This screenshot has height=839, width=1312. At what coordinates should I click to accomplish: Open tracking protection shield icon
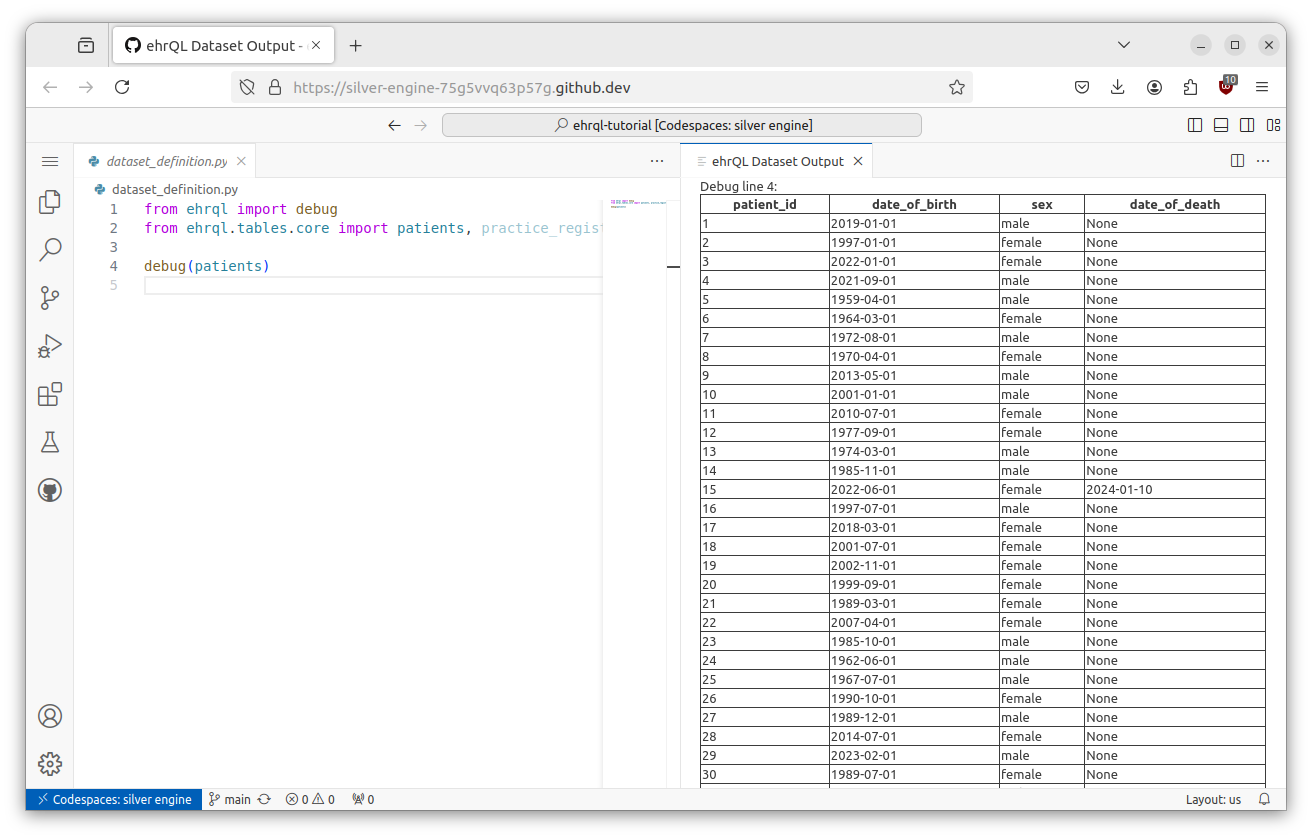tap(248, 87)
